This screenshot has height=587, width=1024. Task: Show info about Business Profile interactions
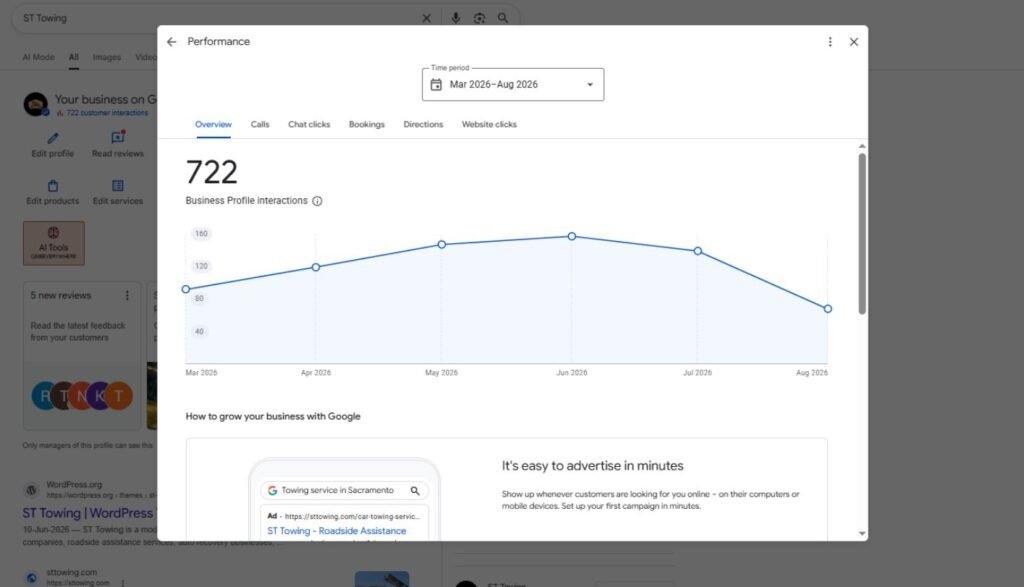pyautogui.click(x=317, y=201)
